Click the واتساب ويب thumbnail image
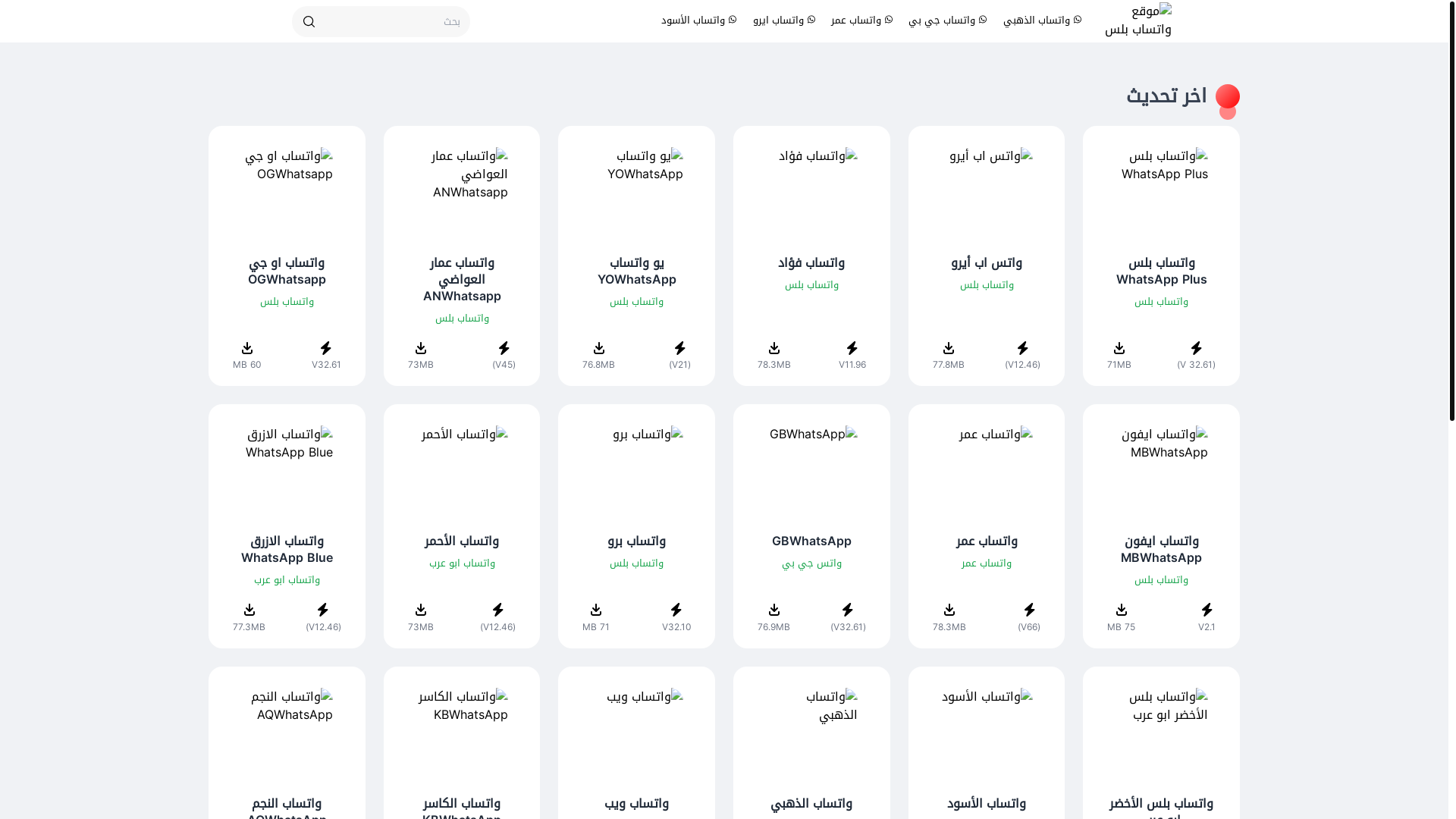This screenshot has width=1456, height=819. coord(636,735)
